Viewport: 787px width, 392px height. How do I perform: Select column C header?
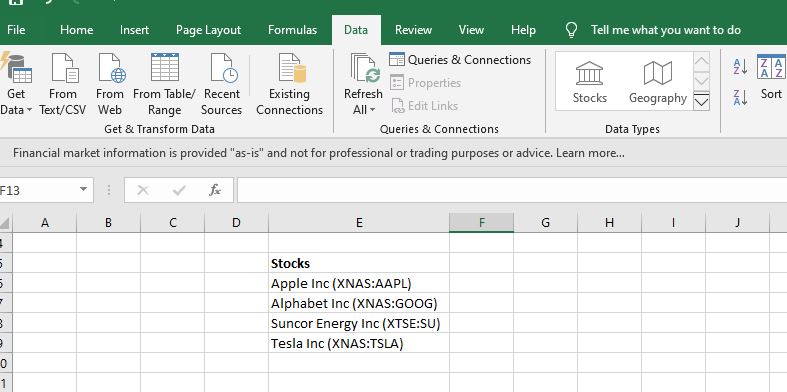click(x=173, y=223)
